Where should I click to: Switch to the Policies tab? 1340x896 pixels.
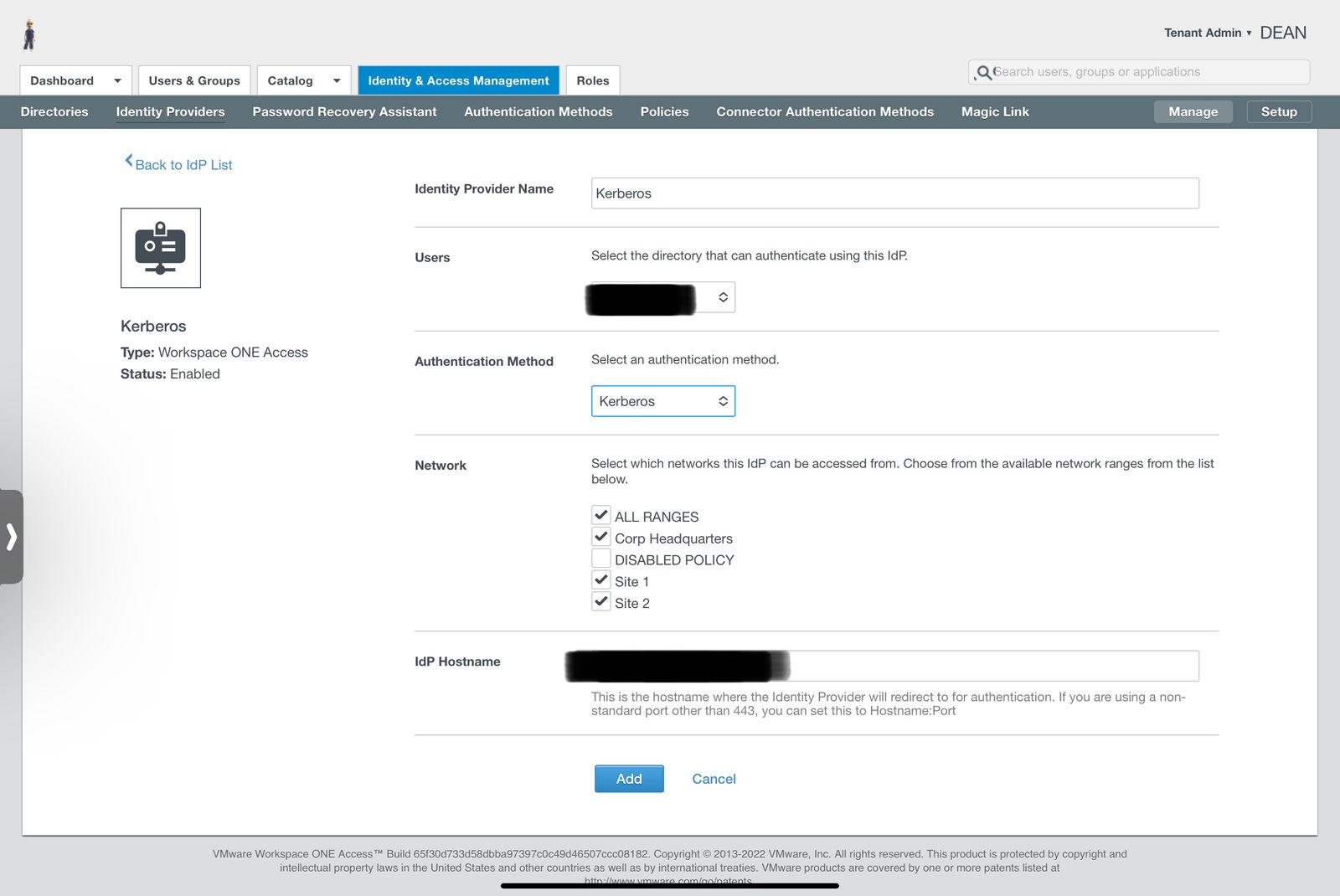click(664, 111)
